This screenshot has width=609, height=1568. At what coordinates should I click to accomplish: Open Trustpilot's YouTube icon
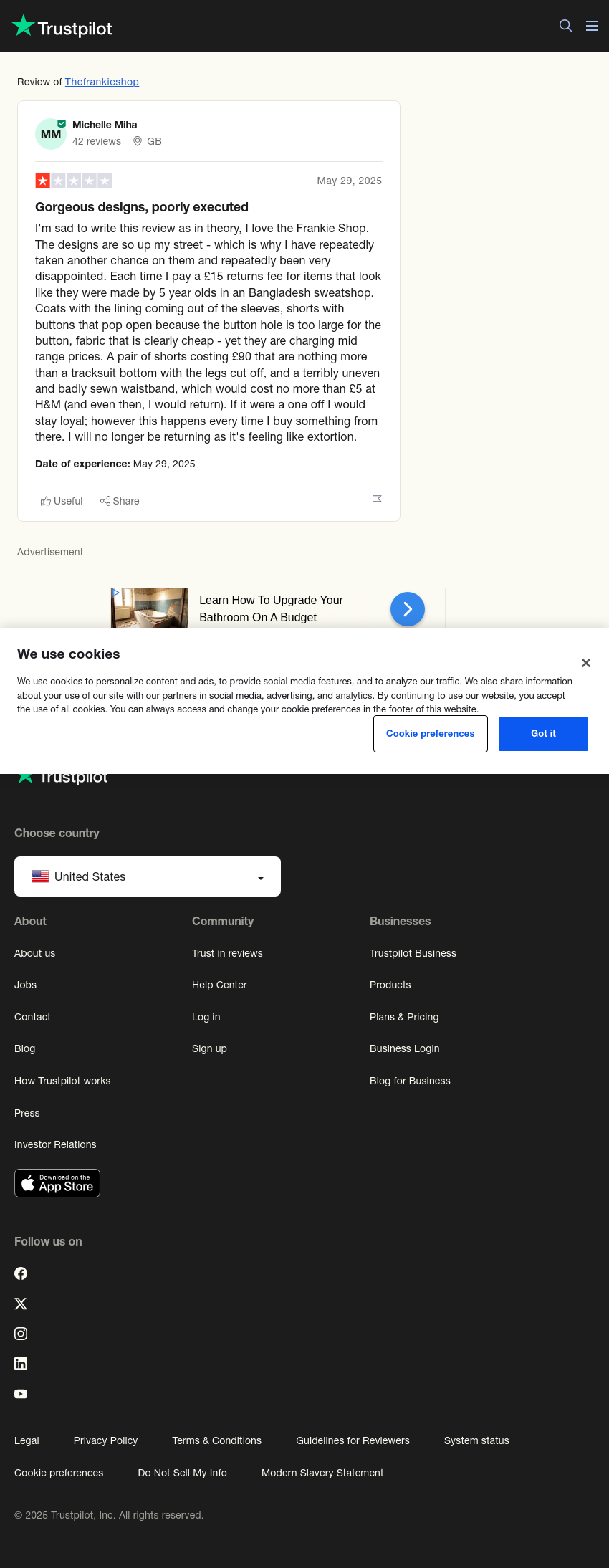coord(21,1394)
